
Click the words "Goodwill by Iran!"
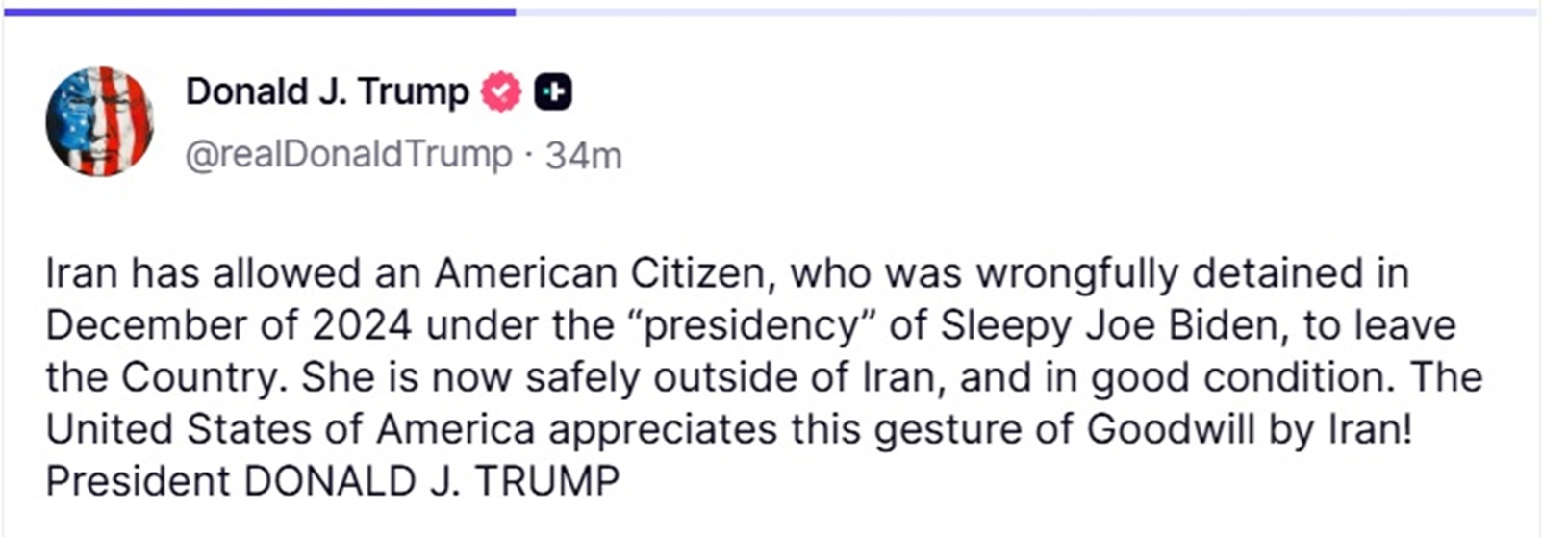tap(1251, 429)
